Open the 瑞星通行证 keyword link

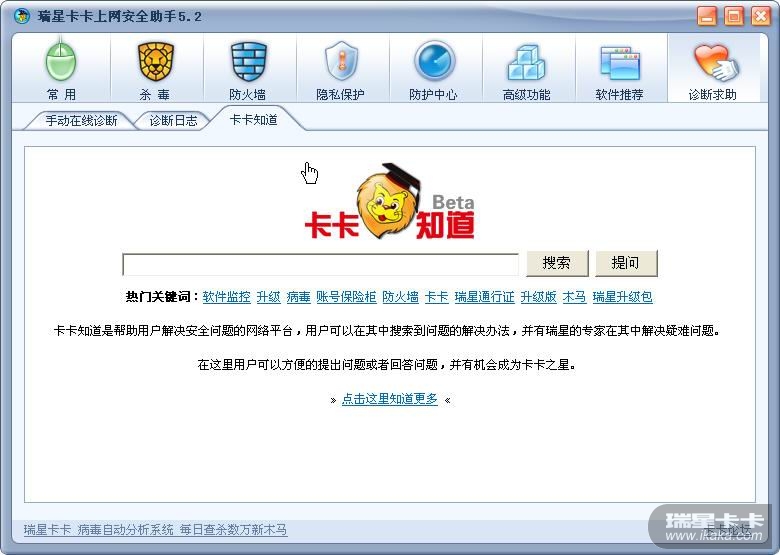485,297
